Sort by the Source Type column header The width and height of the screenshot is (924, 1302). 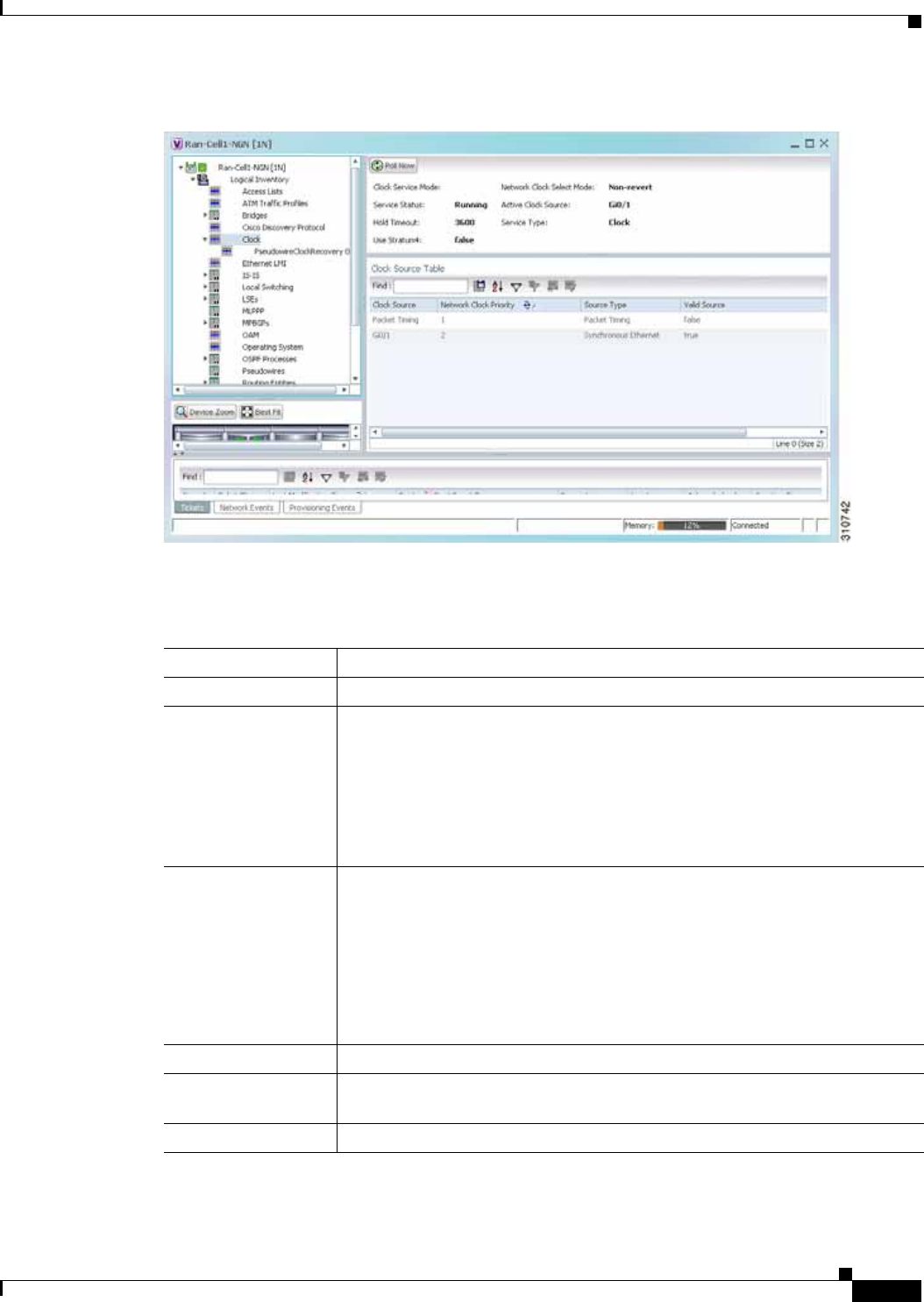point(630,305)
